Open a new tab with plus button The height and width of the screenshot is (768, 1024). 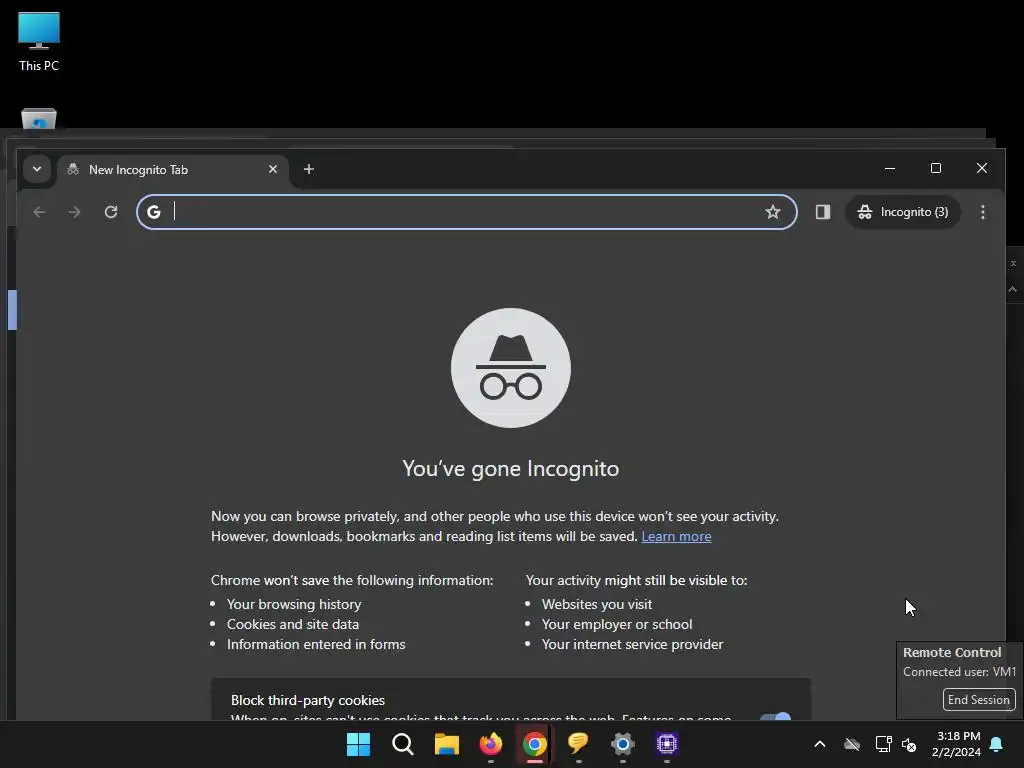tap(309, 169)
